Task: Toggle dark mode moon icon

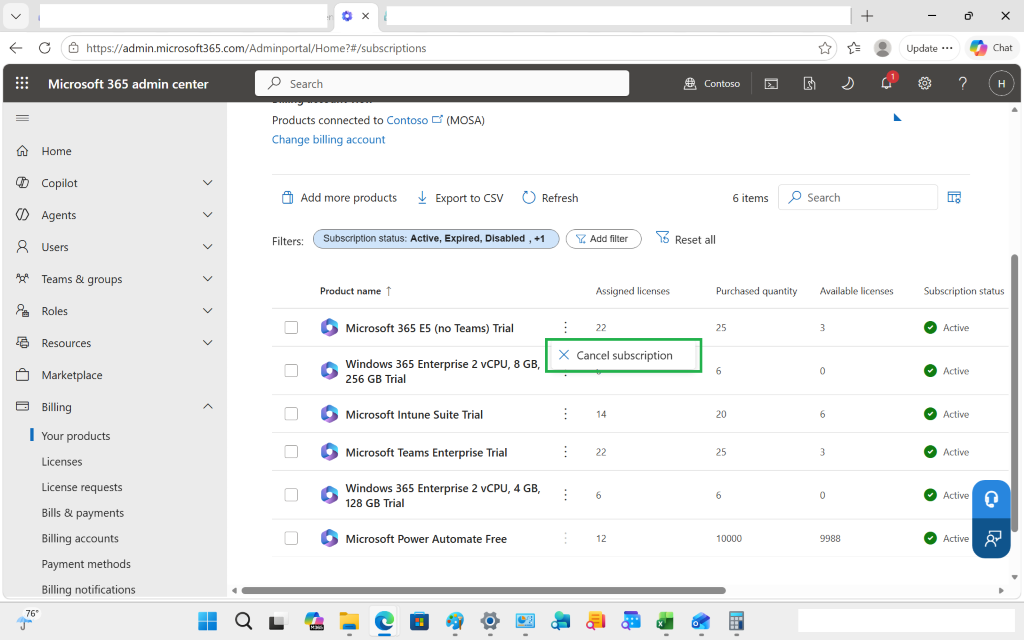Action: tap(848, 84)
